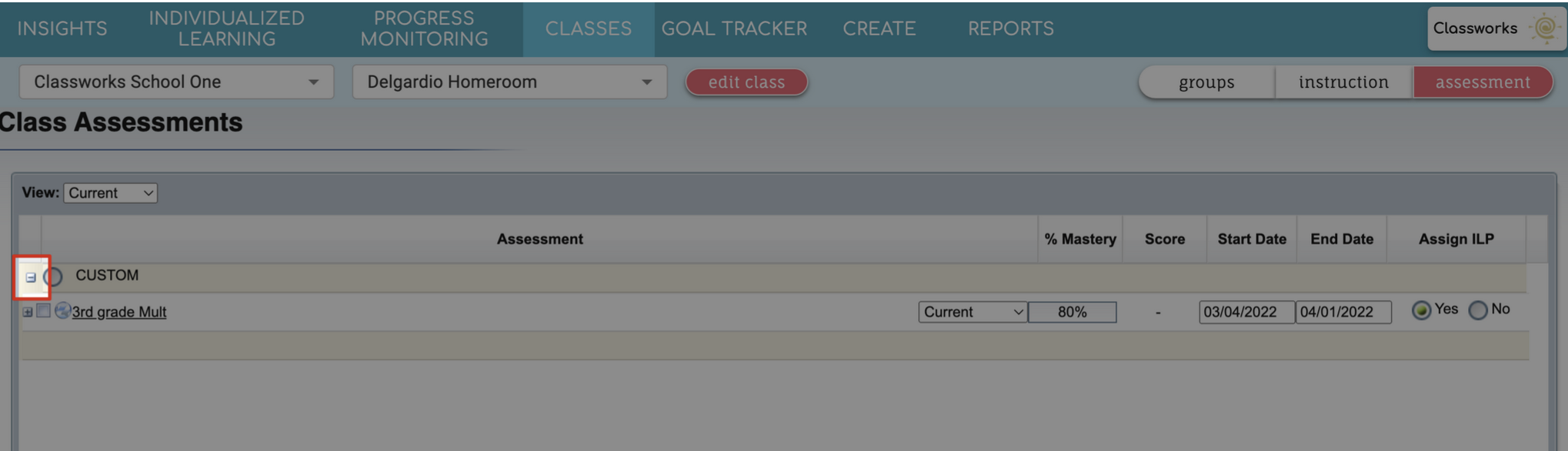
Task: Open the Classworks School One dropdown
Action: tap(175, 81)
